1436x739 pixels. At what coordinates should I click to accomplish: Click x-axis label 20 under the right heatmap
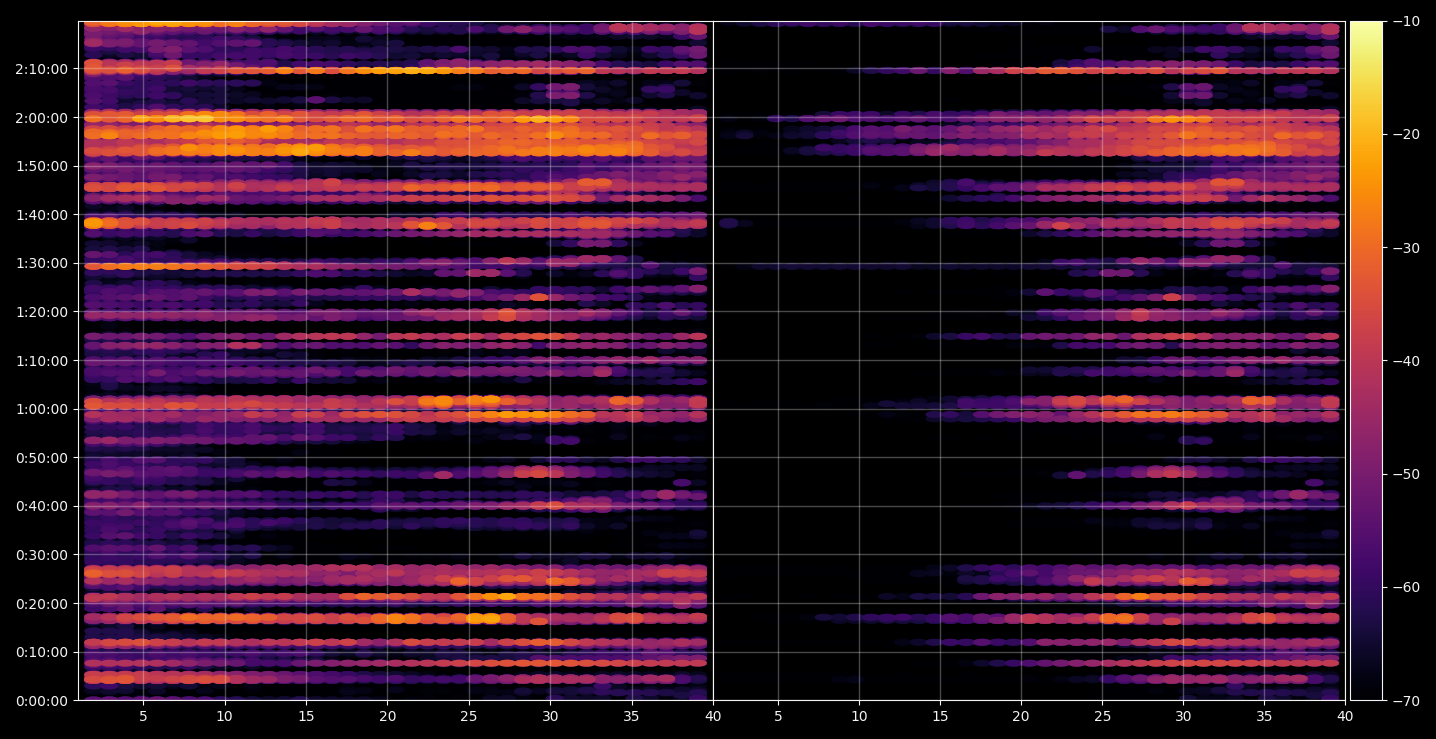pyautogui.click(x=1021, y=717)
